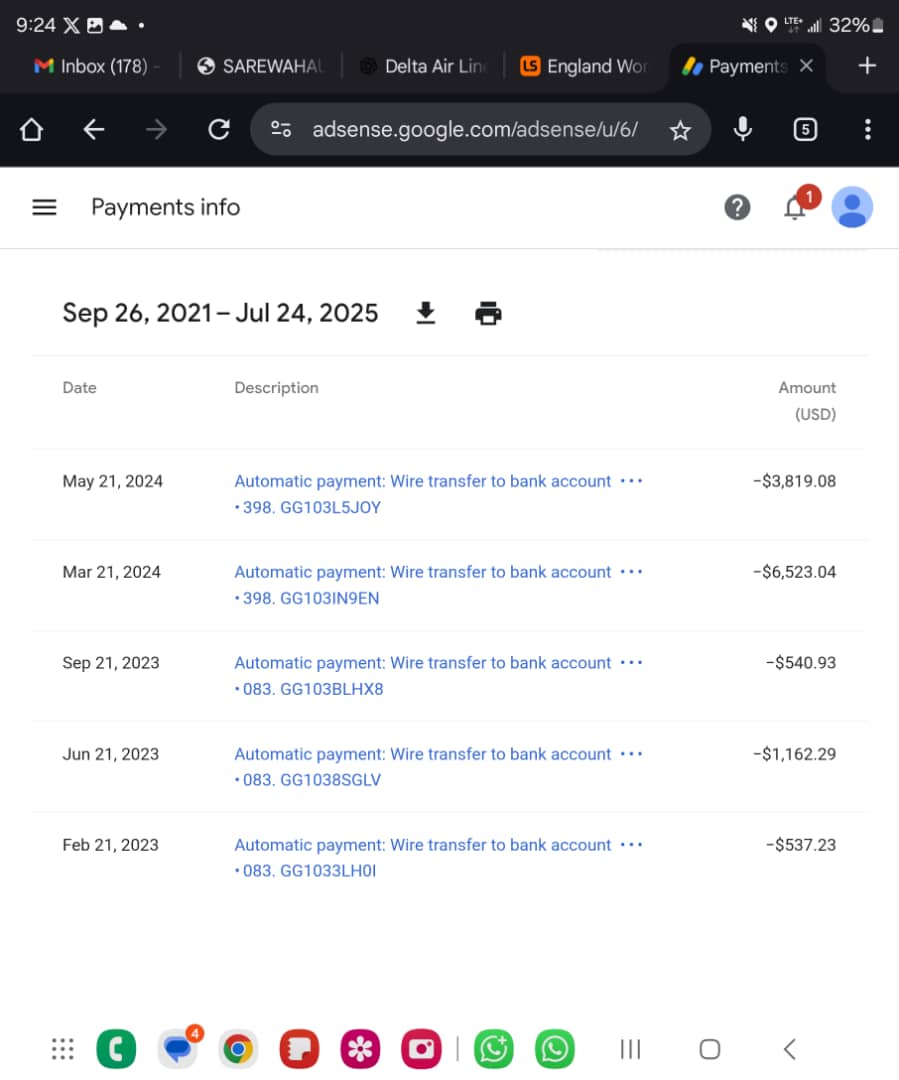Open the AdSense hamburger navigation menu
The width and height of the screenshot is (899, 1080).
[44, 207]
